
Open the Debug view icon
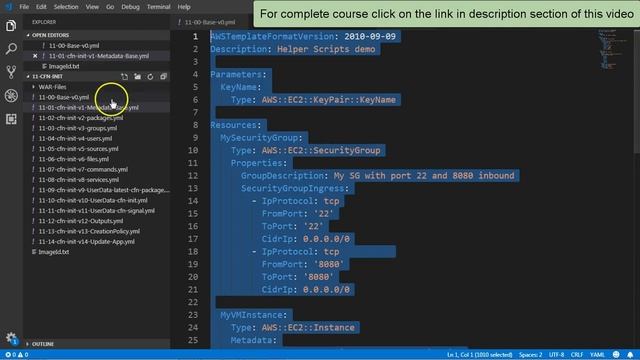coord(11,96)
